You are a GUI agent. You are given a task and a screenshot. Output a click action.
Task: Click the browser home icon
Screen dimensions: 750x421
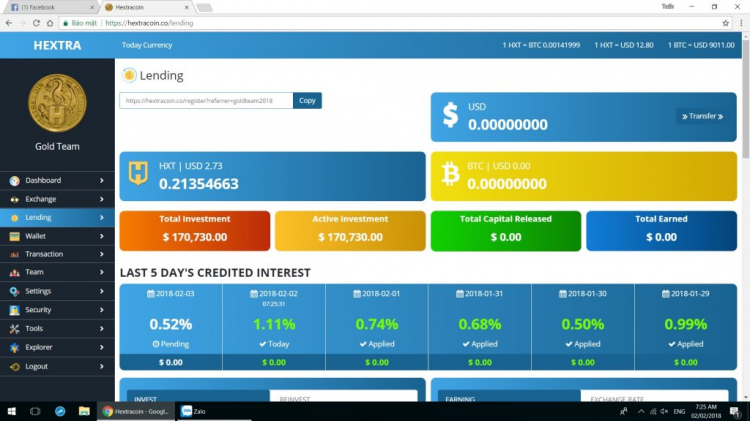coord(50,22)
